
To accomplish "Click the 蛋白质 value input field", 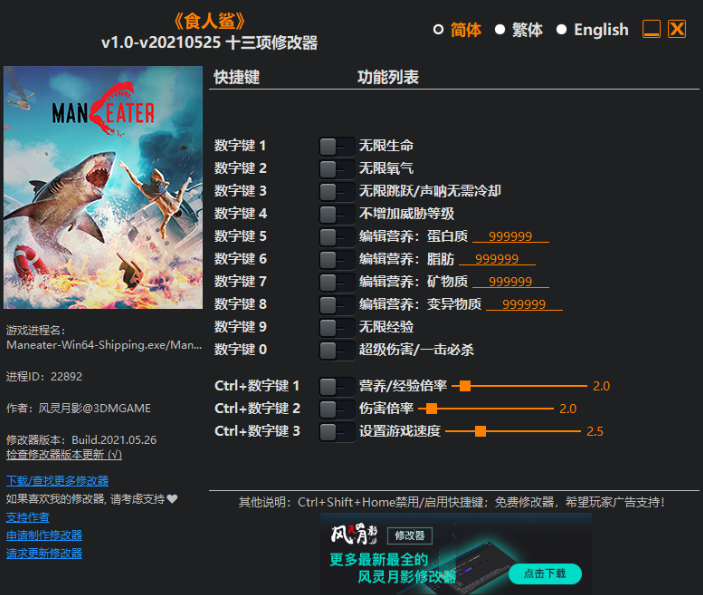I will (511, 236).
